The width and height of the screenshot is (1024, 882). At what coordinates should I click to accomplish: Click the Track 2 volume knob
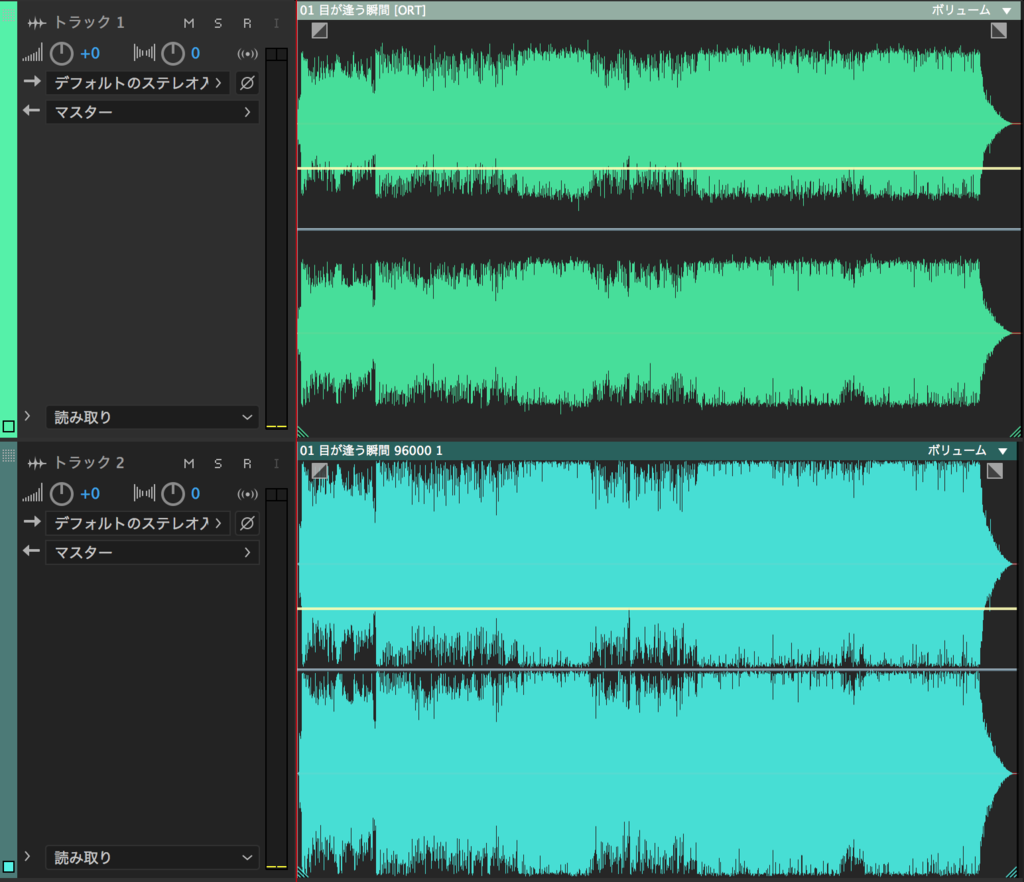pyautogui.click(x=62, y=494)
